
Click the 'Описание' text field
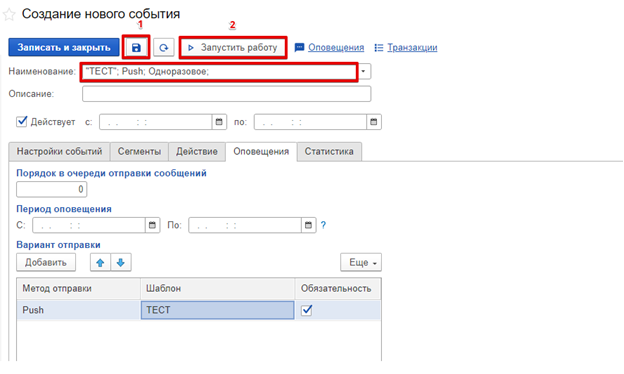point(227,94)
